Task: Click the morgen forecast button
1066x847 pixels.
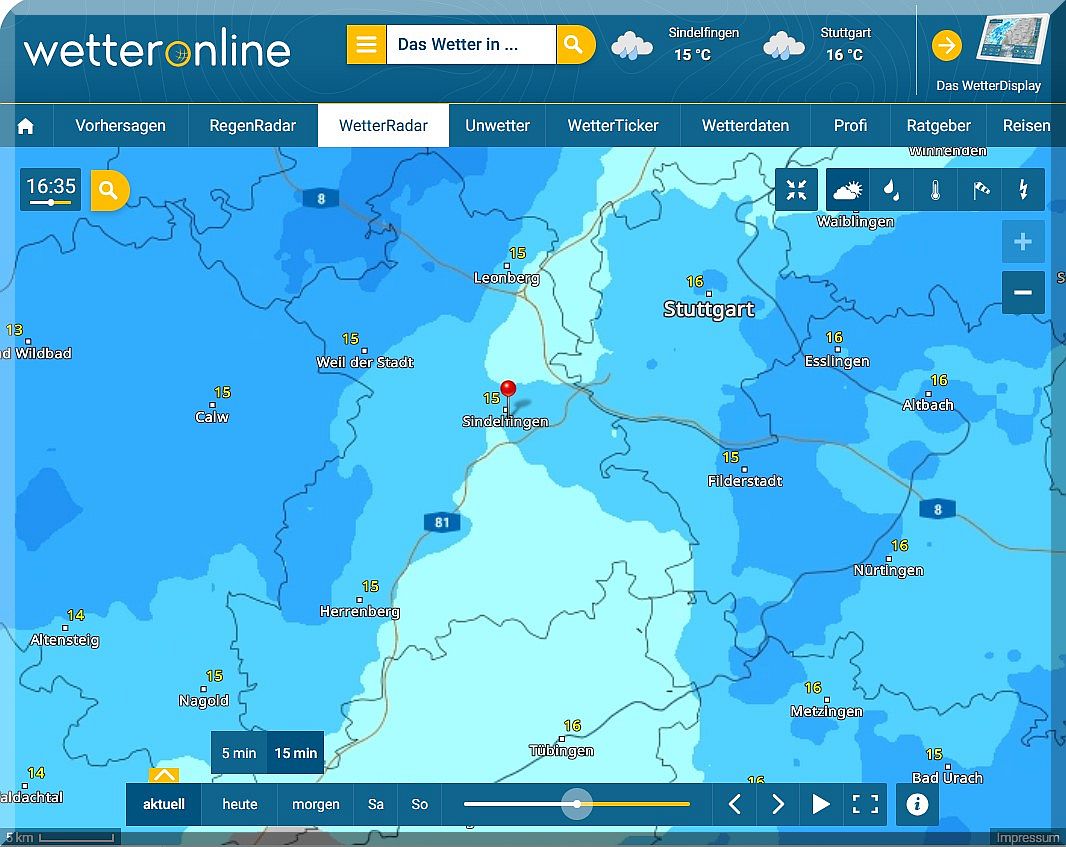Action: pos(315,804)
